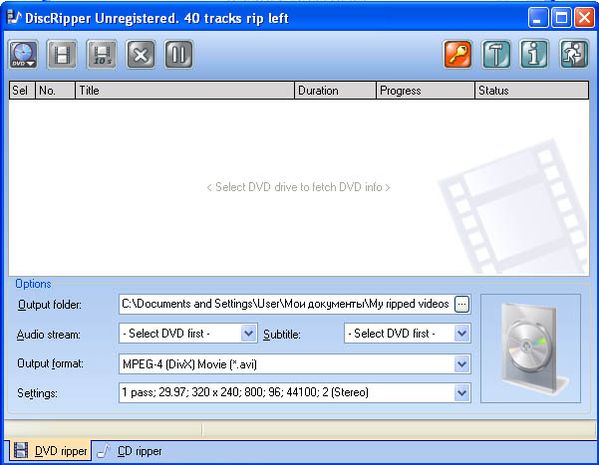Switch to the CD ripper tab
The image size is (599, 465).
[x=130, y=451]
